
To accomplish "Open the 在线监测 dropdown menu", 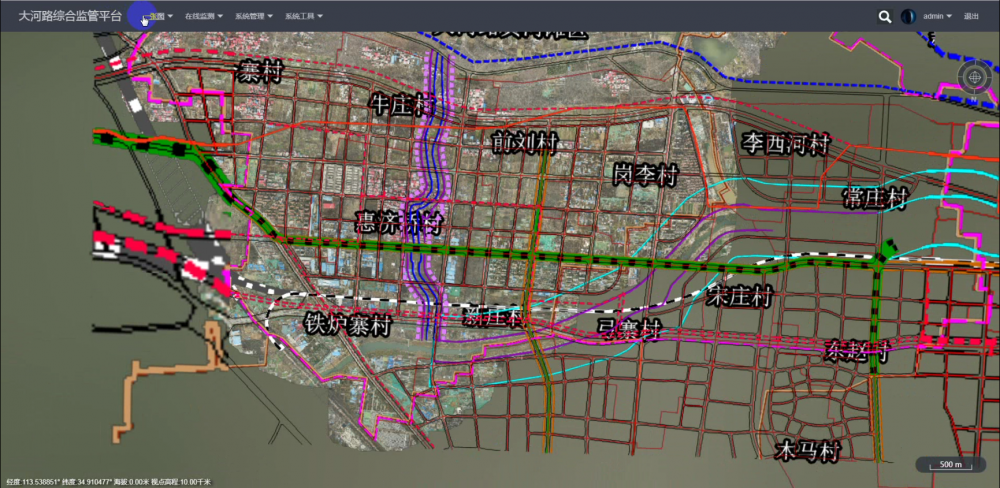I will pyautogui.click(x=207, y=17).
